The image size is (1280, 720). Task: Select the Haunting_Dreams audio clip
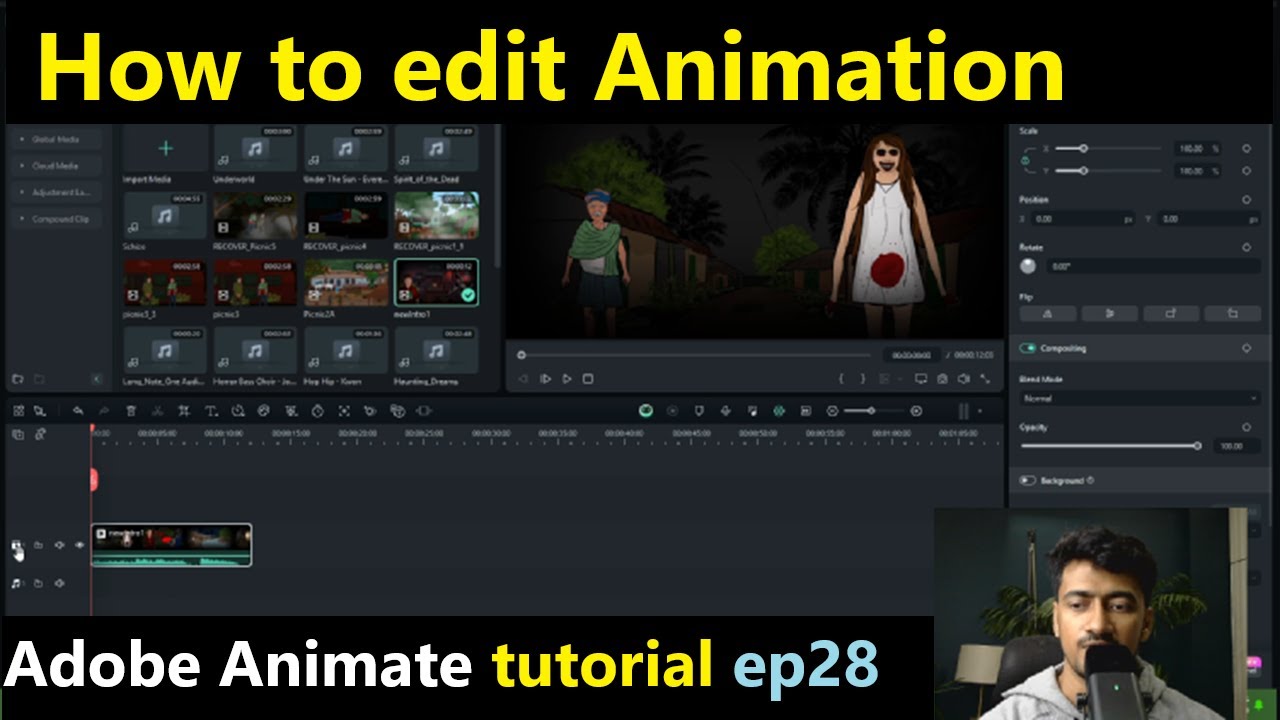[x=435, y=350]
